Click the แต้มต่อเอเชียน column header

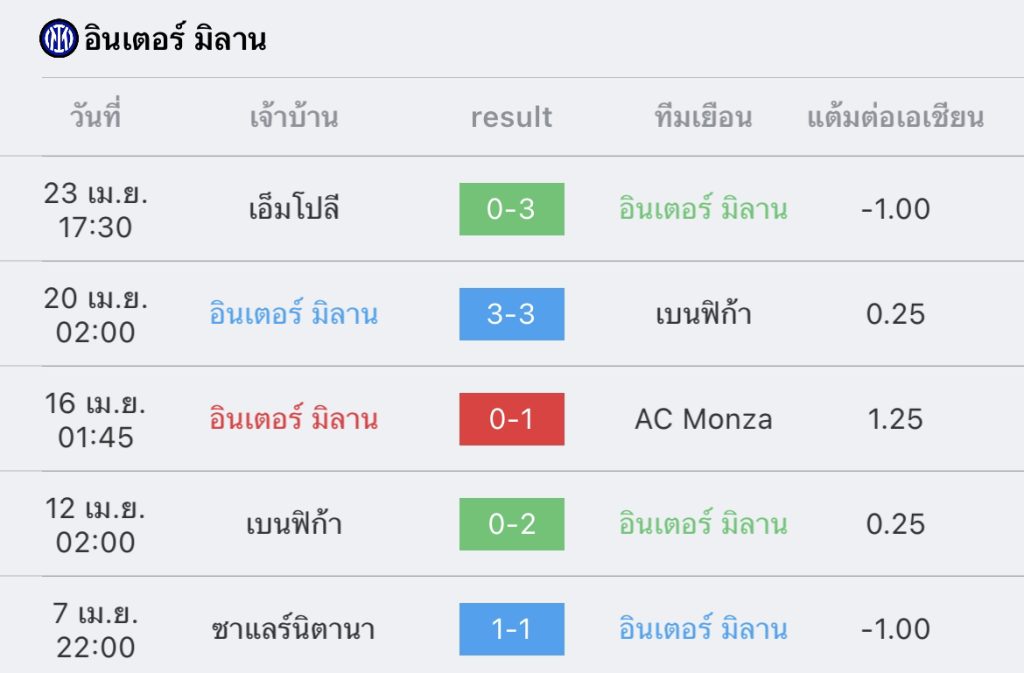[895, 117]
